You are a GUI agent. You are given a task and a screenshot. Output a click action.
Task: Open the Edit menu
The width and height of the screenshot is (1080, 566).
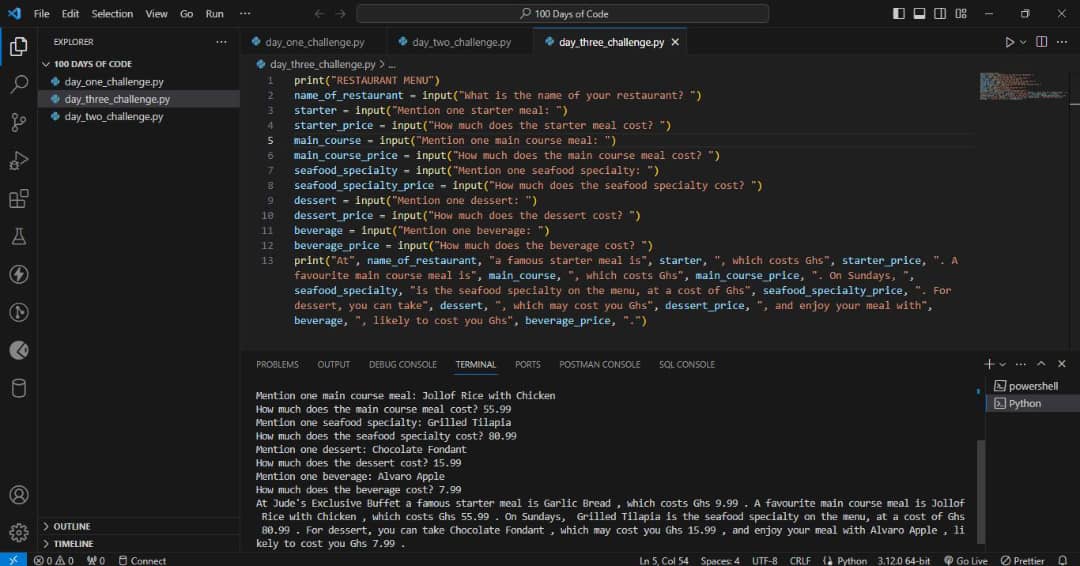point(70,13)
